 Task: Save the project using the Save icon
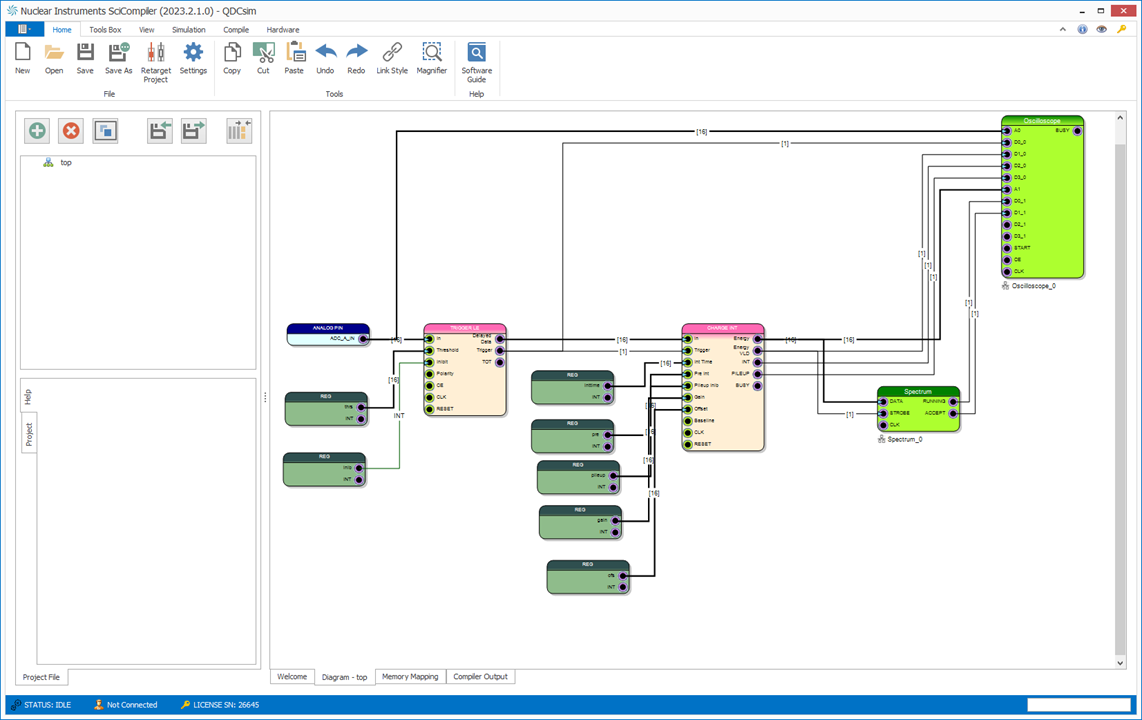[x=85, y=58]
